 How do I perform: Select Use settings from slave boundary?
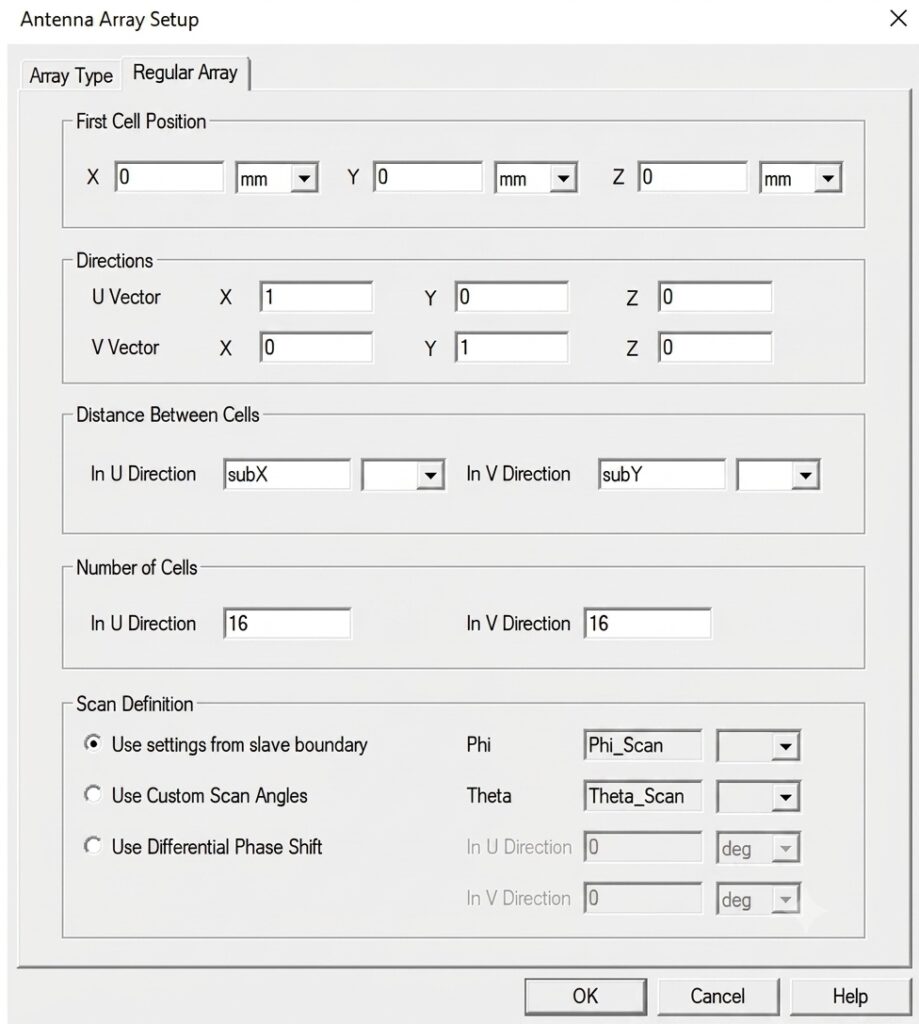(226, 744)
